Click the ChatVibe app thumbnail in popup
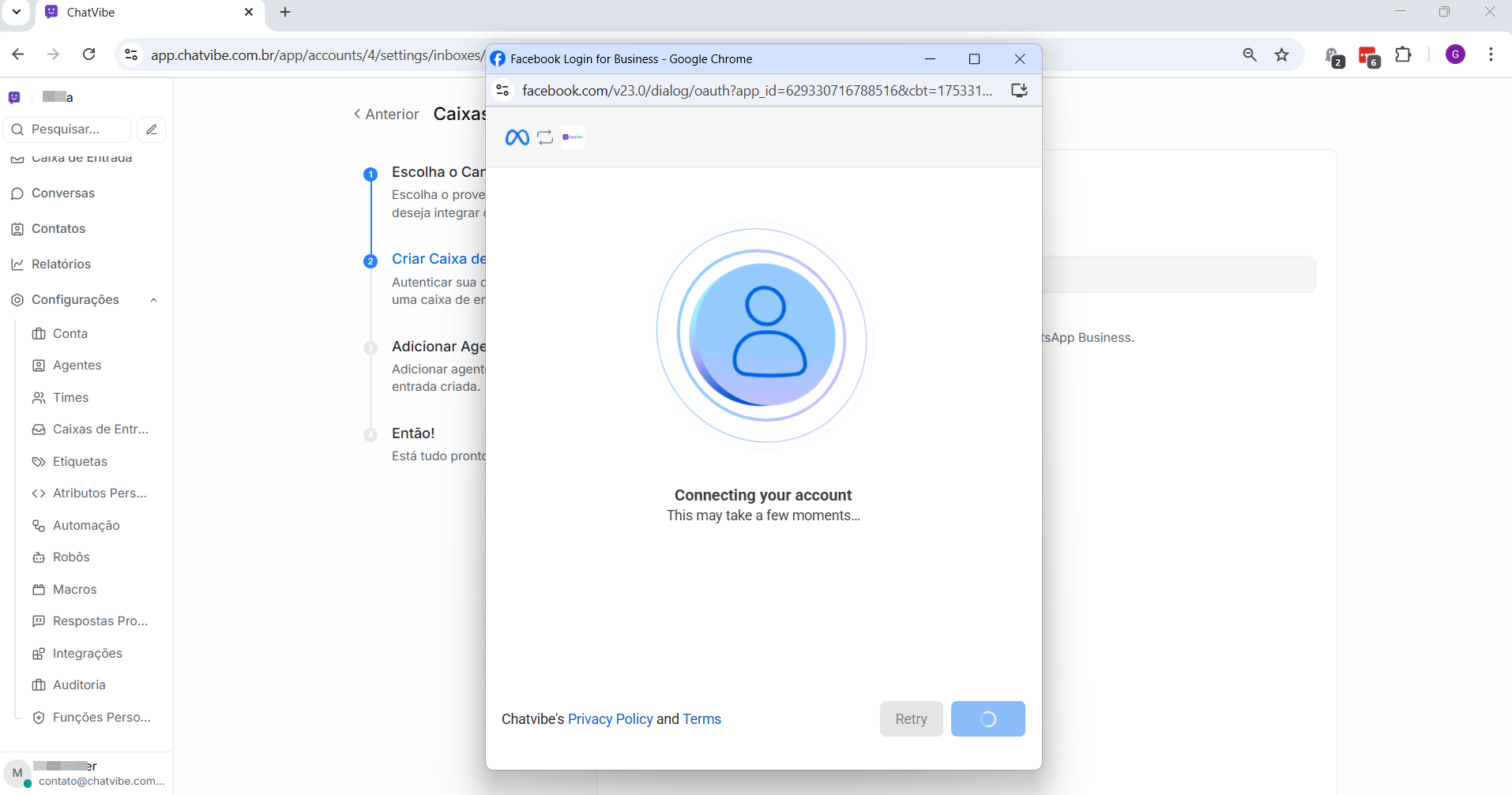 573,137
